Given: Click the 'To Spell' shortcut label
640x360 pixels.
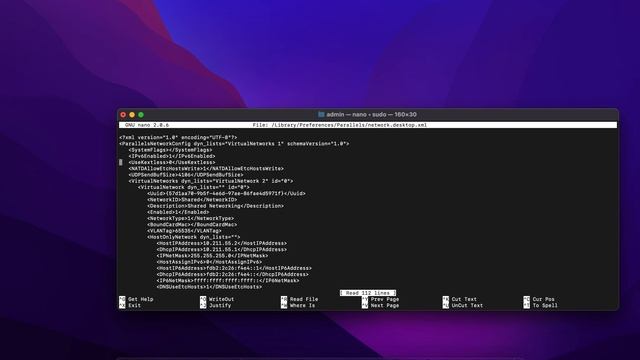Looking at the screenshot, I should pos(545,305).
